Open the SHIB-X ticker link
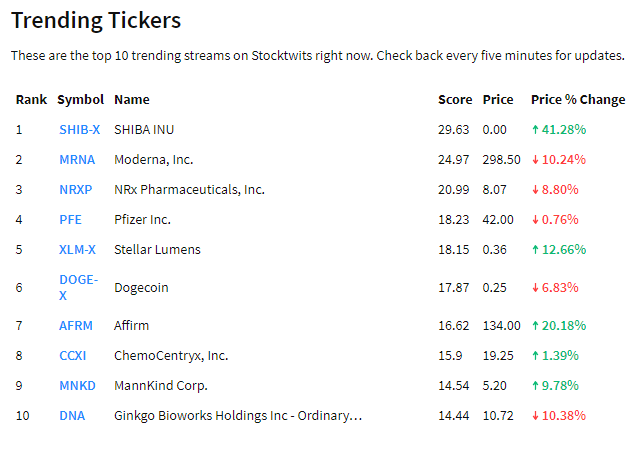The image size is (639, 449). point(79,130)
